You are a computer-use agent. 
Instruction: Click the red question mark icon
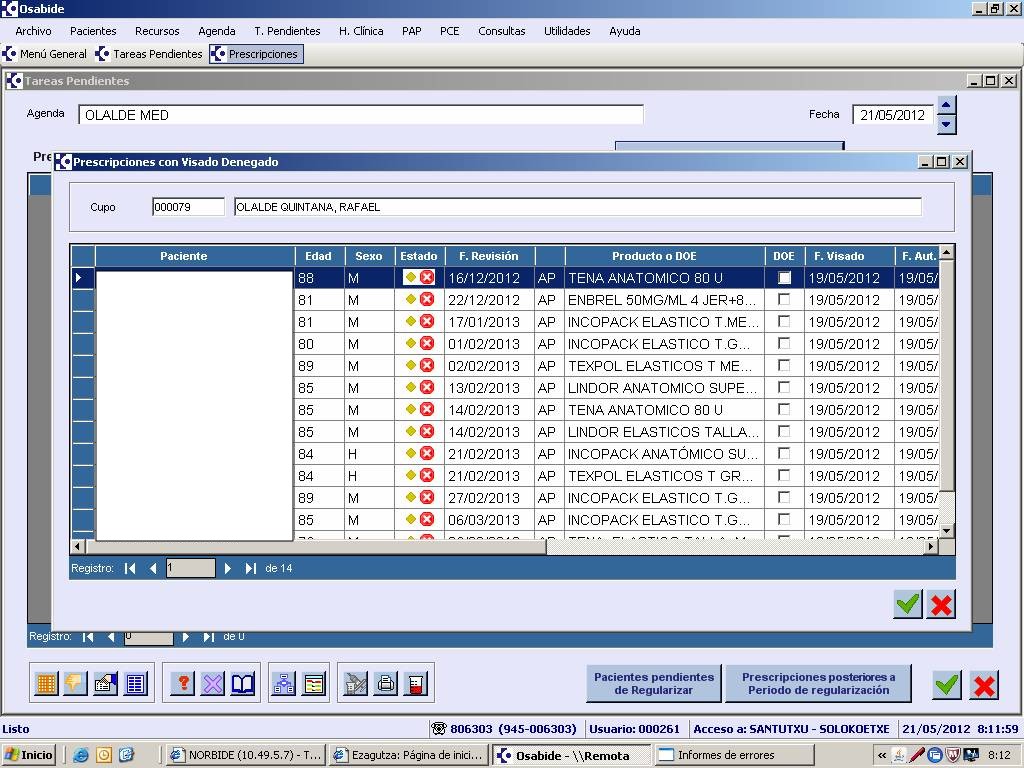tap(182, 684)
